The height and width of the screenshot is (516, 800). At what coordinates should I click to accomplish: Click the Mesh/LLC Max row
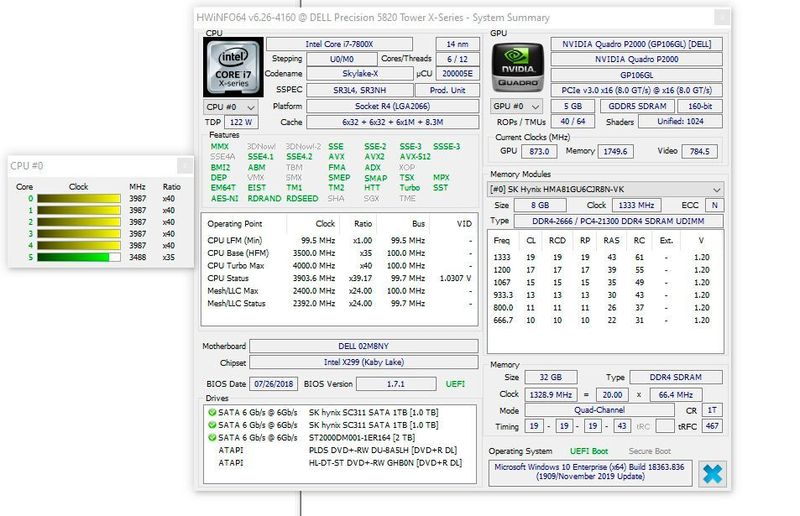339,291
